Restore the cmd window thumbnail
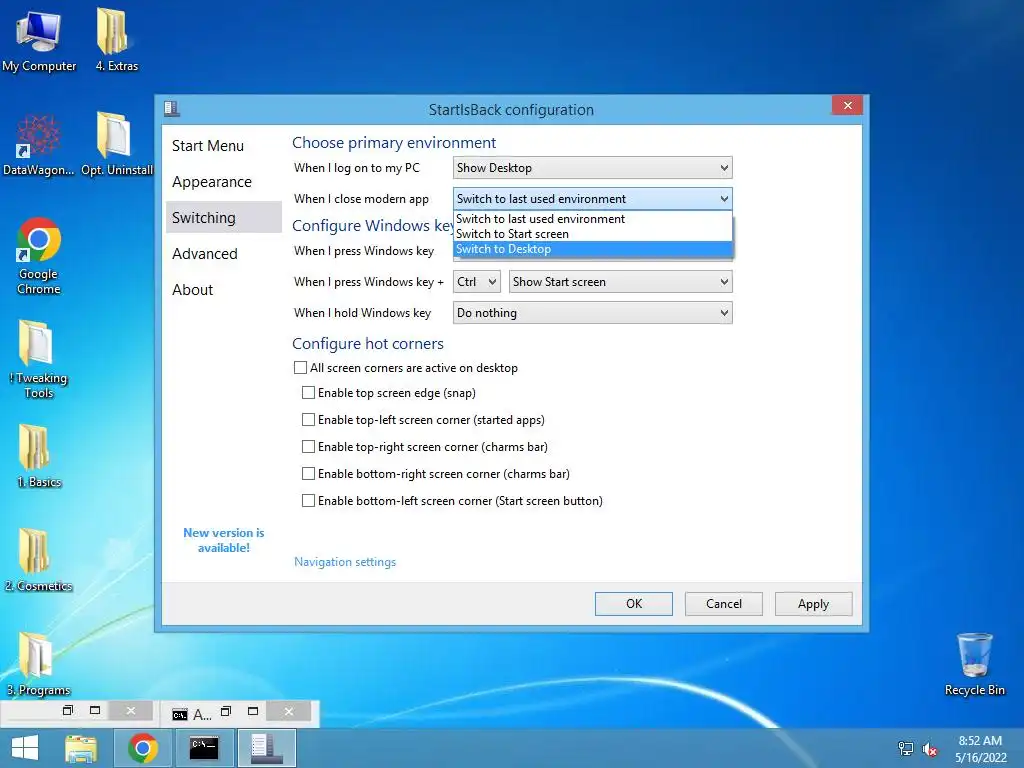Screen dimensions: 1024x768 click(226, 711)
